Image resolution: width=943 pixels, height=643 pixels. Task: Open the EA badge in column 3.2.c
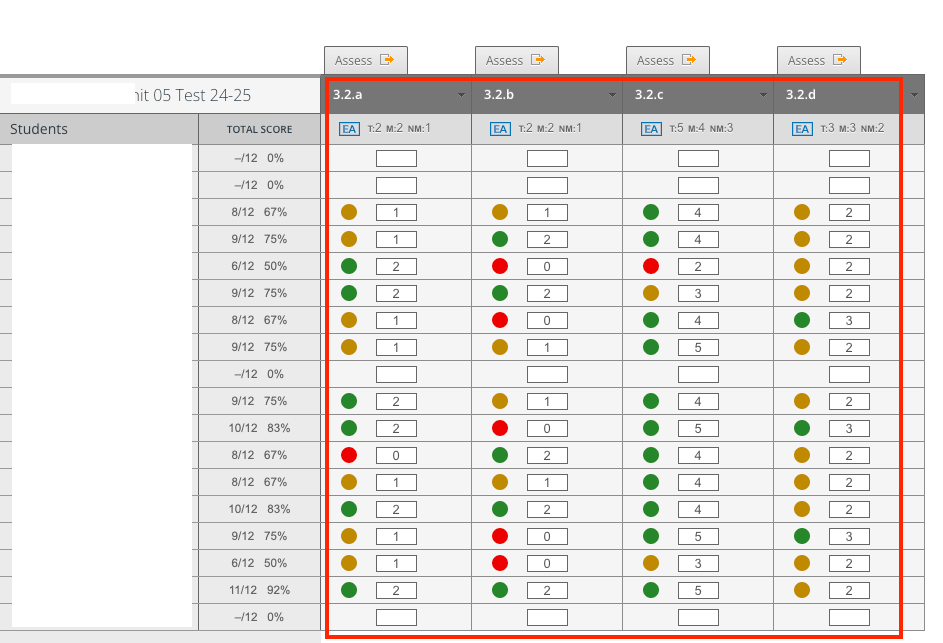tap(651, 128)
